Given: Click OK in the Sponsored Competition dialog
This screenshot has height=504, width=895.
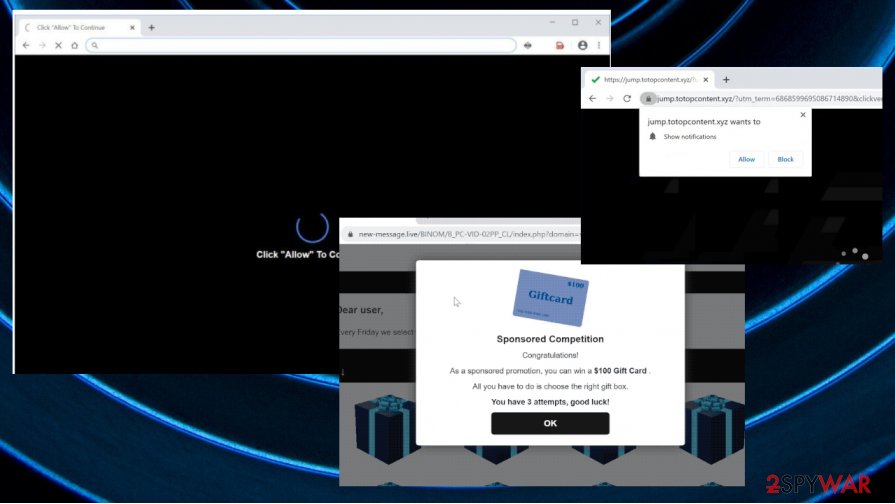Looking at the screenshot, I should (550, 424).
